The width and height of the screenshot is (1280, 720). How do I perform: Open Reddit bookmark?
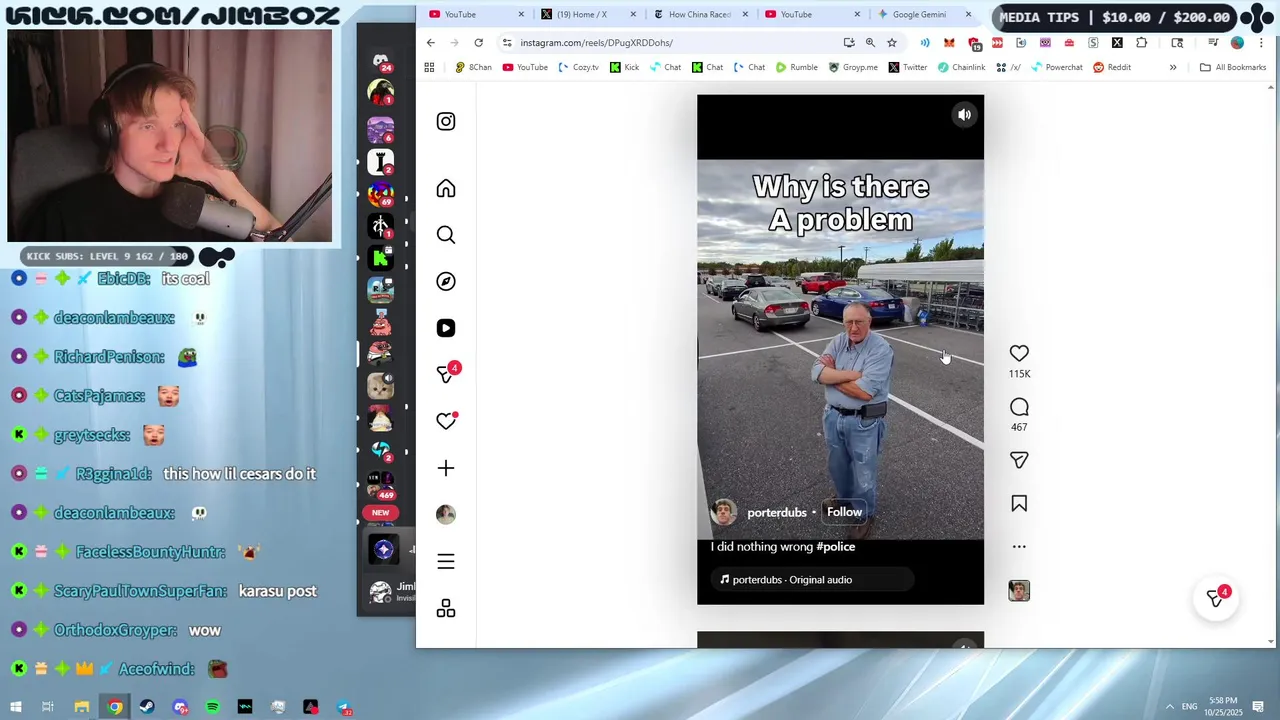coord(1112,67)
